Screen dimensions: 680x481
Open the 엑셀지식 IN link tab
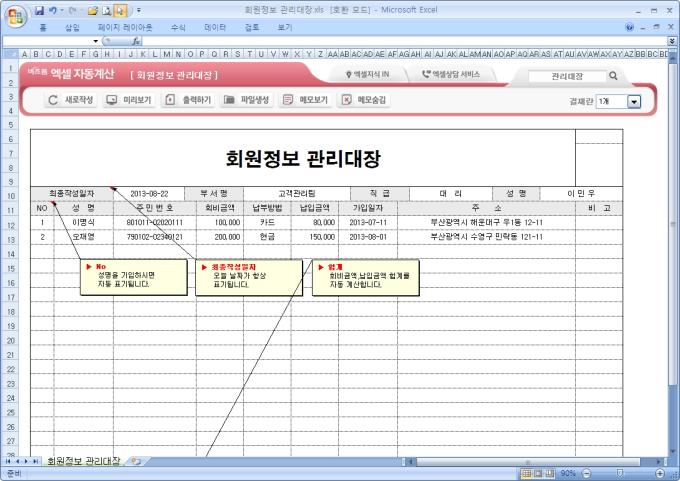tap(368, 75)
